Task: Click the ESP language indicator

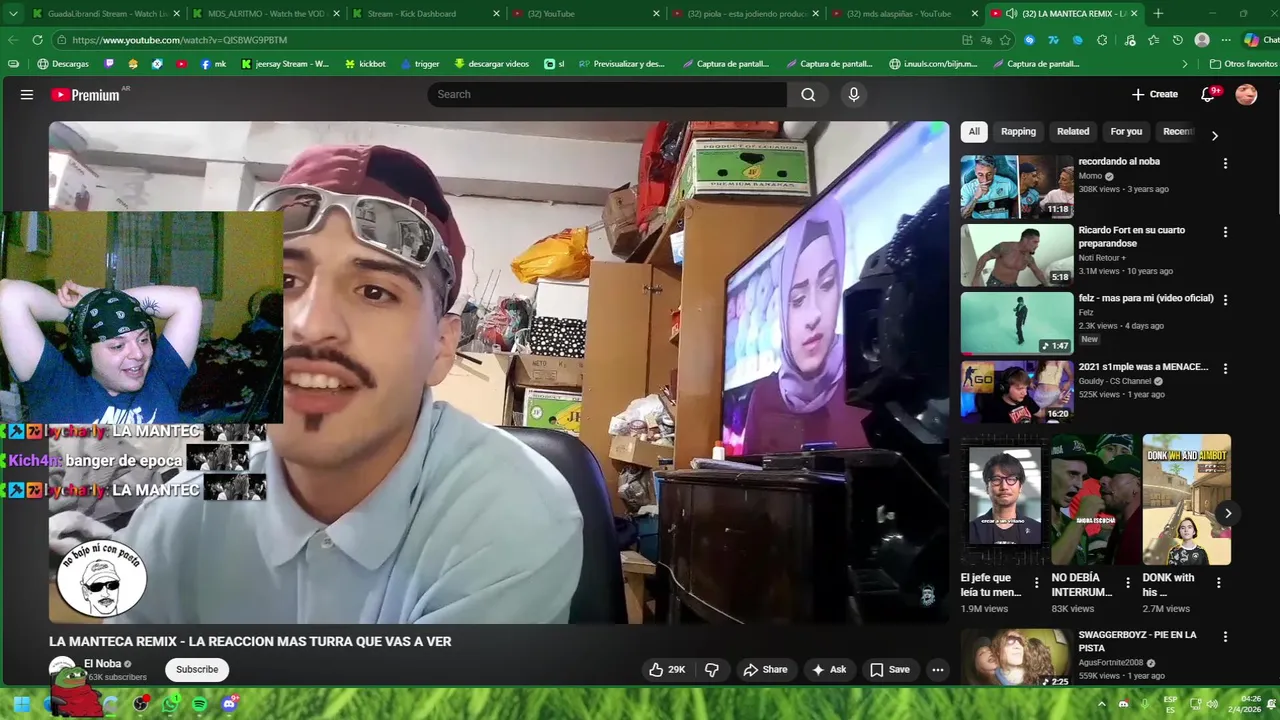Action: point(1170,704)
